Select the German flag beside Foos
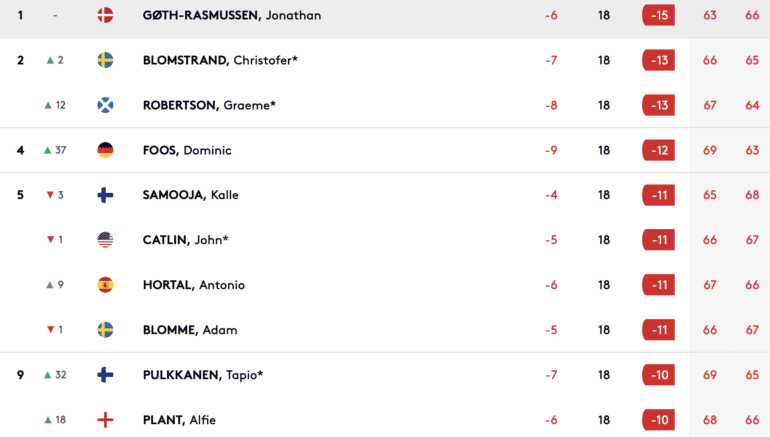Screen dimensions: 770x437 click(x=105, y=150)
